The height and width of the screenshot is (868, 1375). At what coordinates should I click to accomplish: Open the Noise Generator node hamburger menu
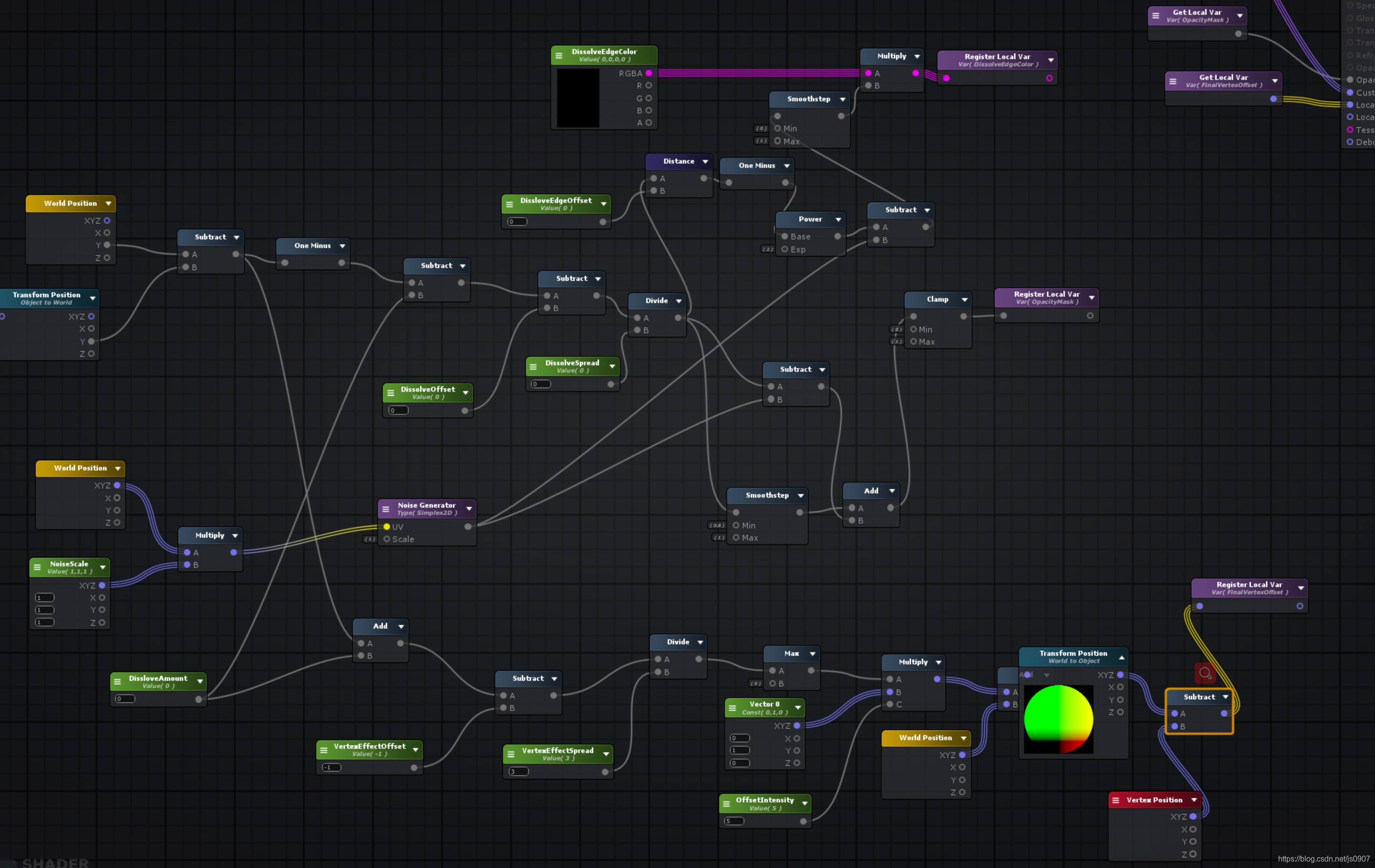point(385,508)
